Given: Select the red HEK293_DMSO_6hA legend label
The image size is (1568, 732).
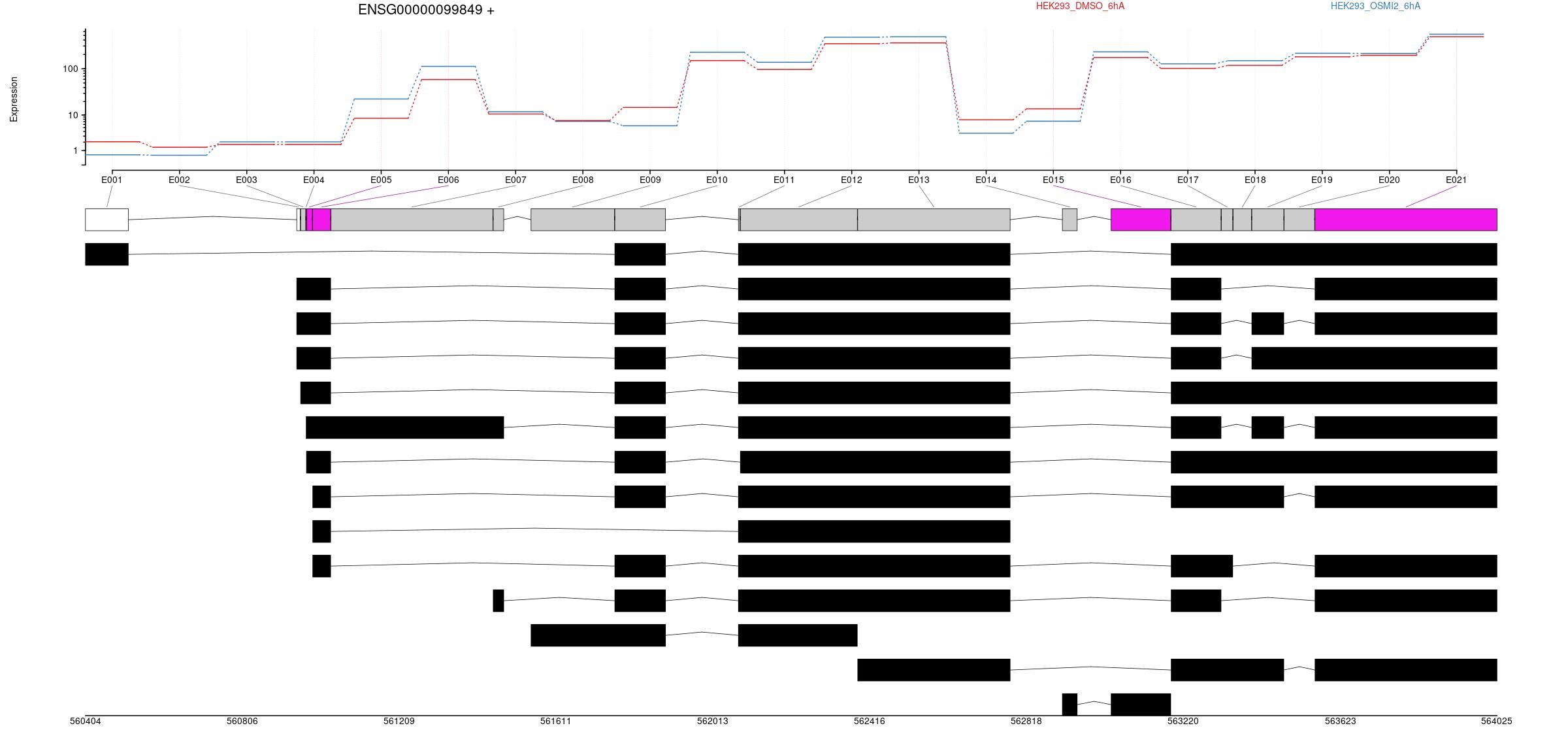Looking at the screenshot, I should coord(1080,6).
